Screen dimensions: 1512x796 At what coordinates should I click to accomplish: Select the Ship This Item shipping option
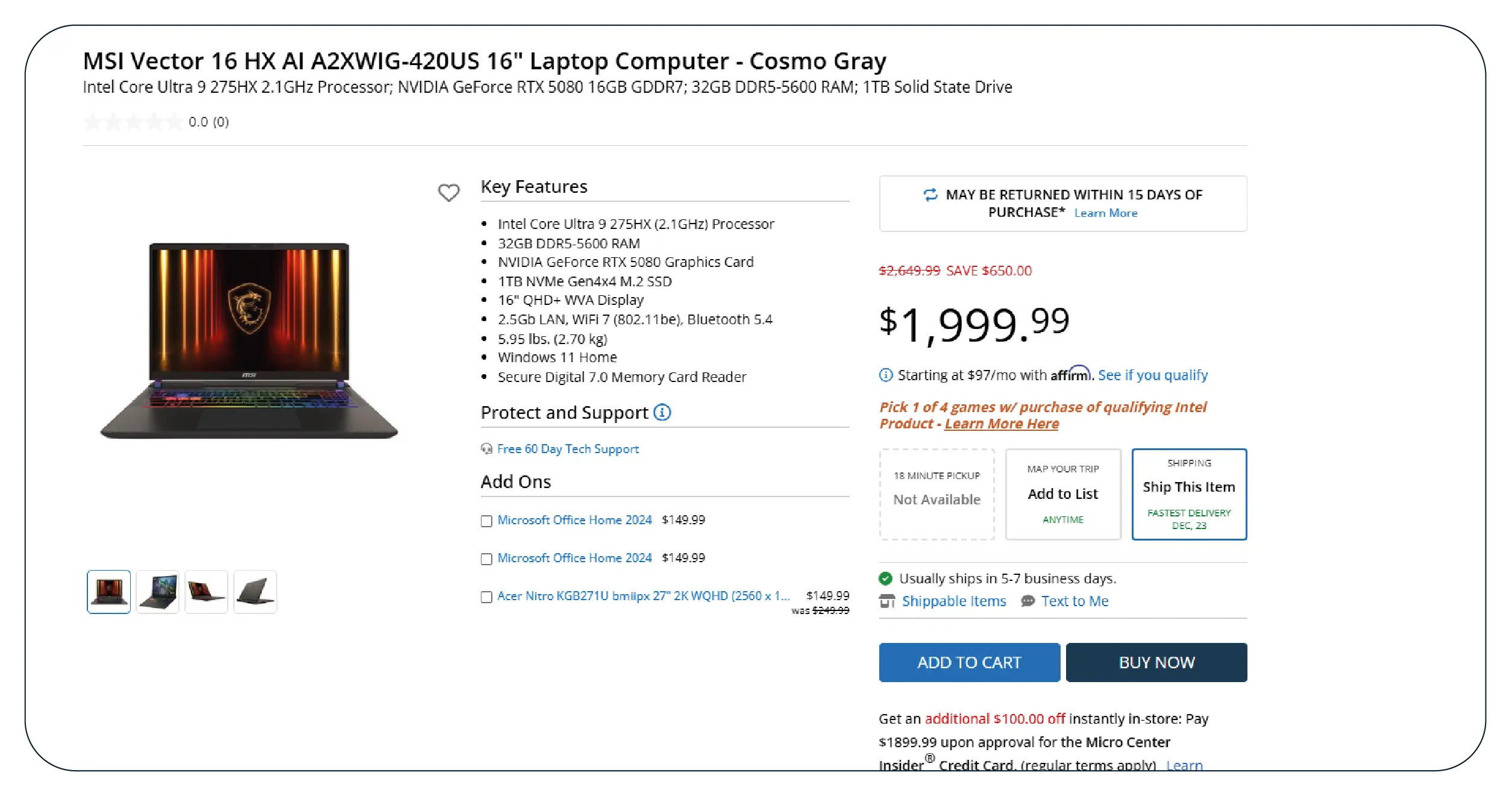point(1188,494)
